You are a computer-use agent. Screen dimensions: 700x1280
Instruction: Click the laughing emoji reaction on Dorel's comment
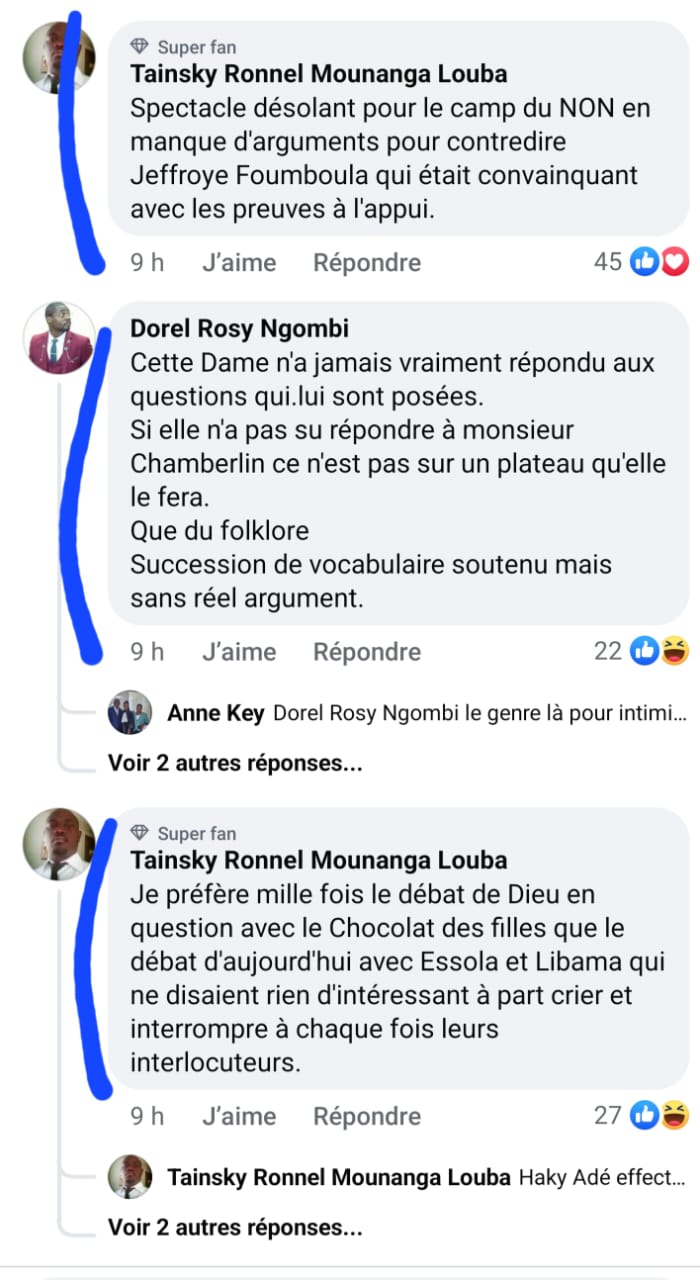(676, 652)
